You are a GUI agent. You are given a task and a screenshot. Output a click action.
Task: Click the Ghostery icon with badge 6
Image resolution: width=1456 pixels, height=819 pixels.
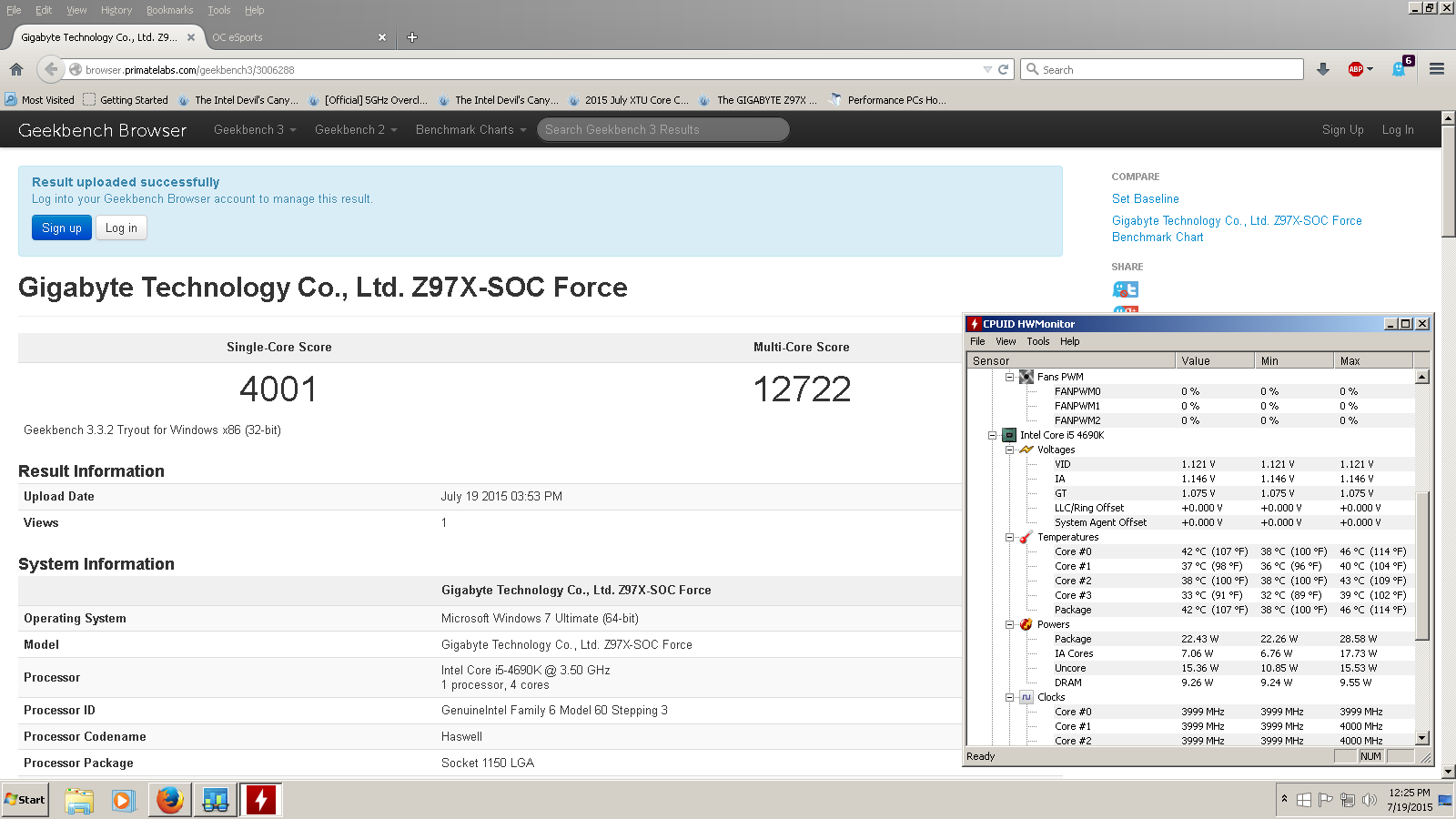click(x=1400, y=67)
